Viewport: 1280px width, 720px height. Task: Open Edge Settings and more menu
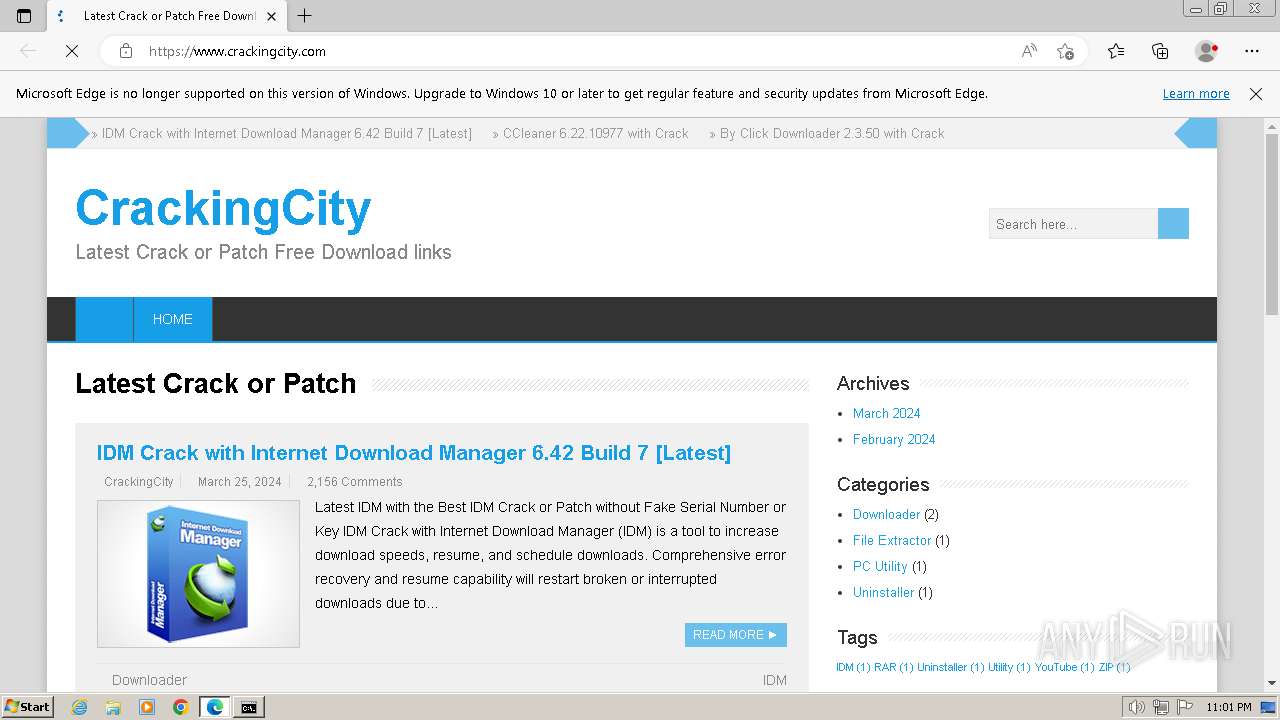click(1252, 51)
